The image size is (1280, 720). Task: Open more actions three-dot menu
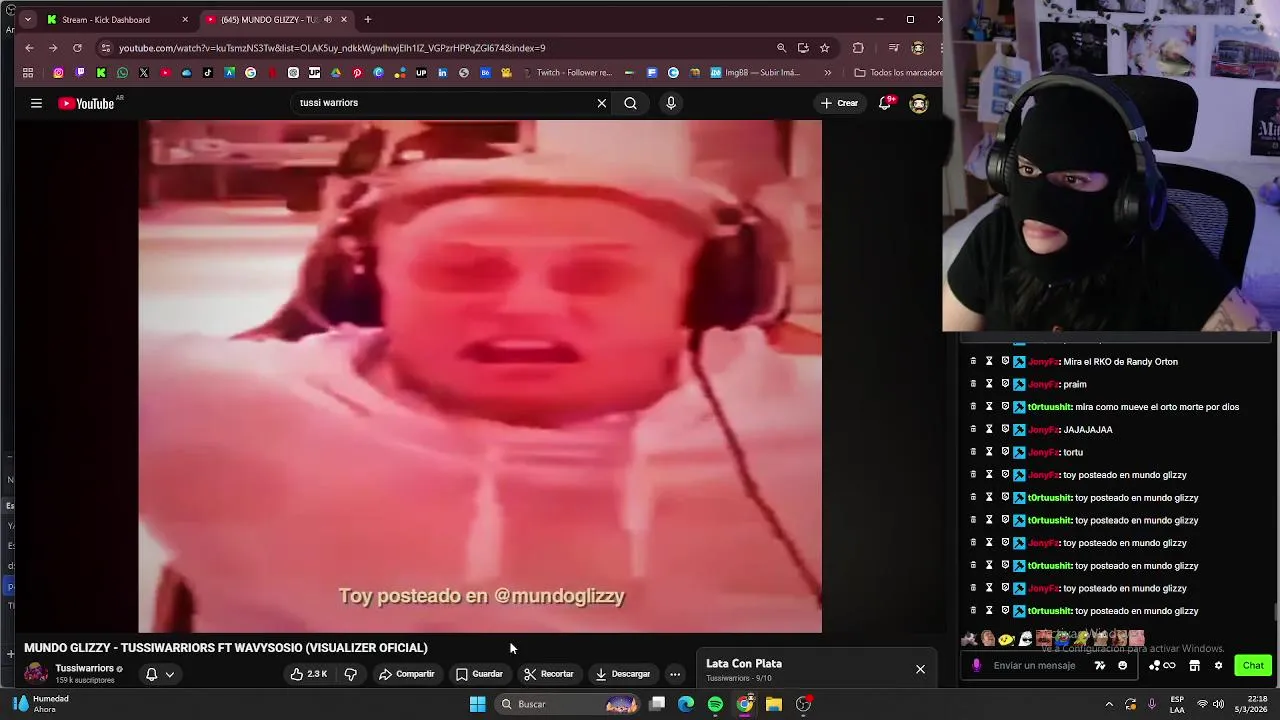point(675,674)
